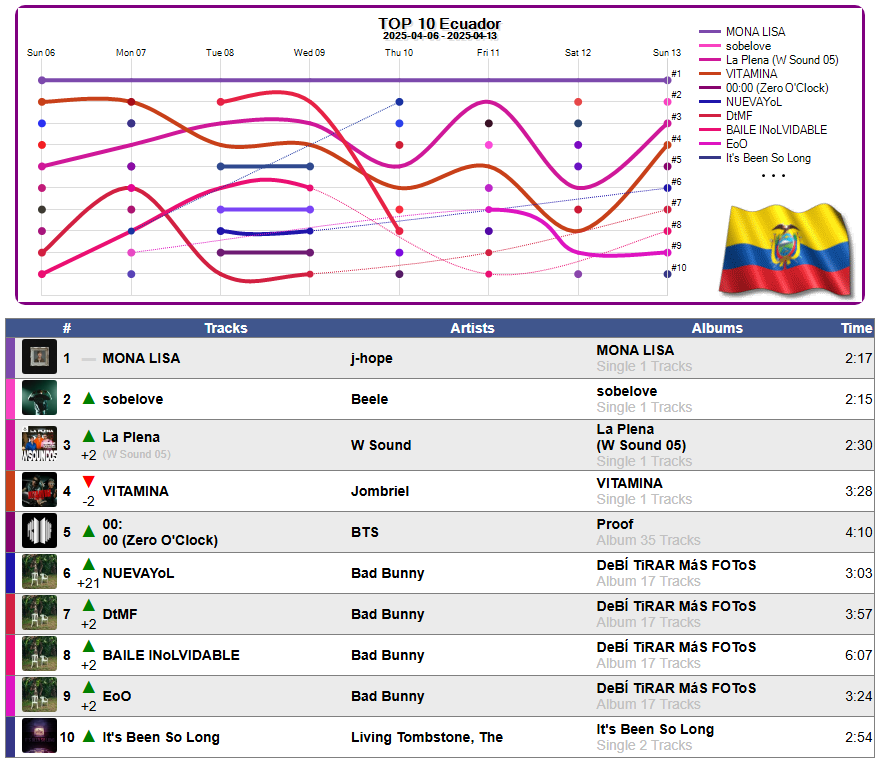877x763 pixels.
Task: Open the DtMF track title
Action: 120,614
